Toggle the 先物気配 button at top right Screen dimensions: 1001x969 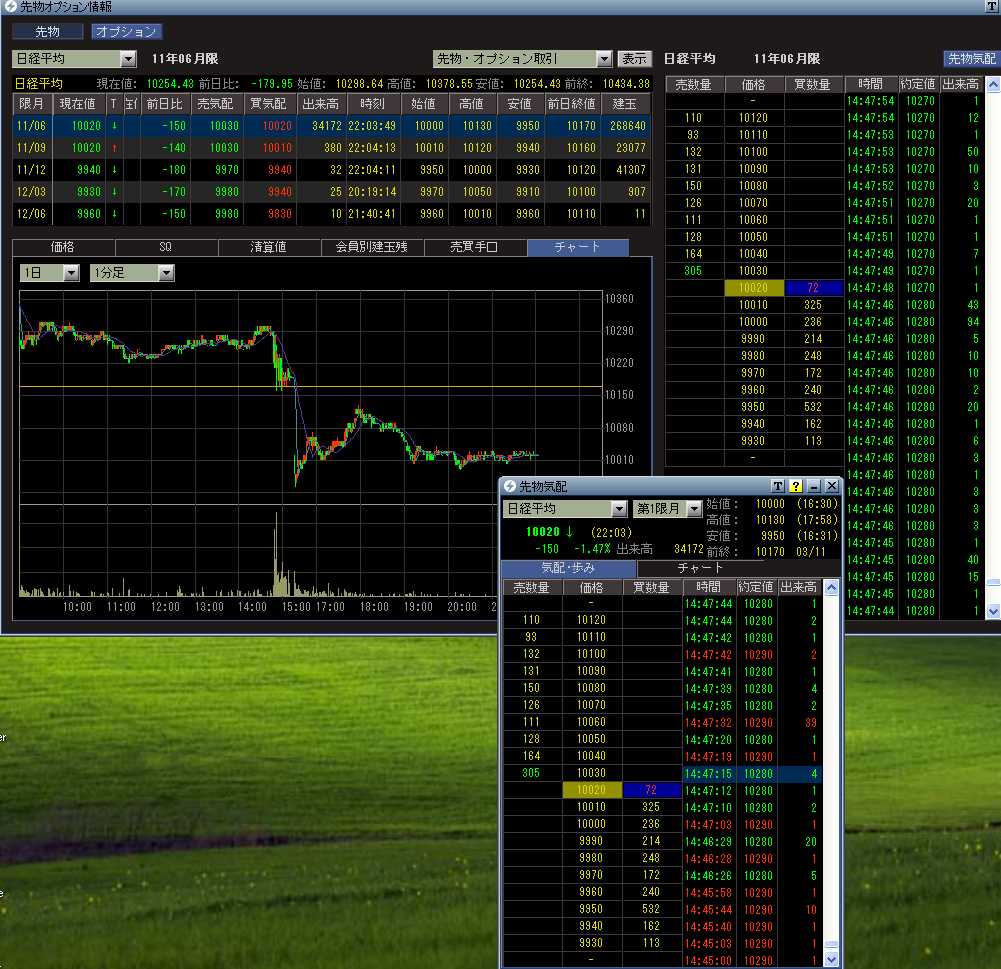pos(971,59)
